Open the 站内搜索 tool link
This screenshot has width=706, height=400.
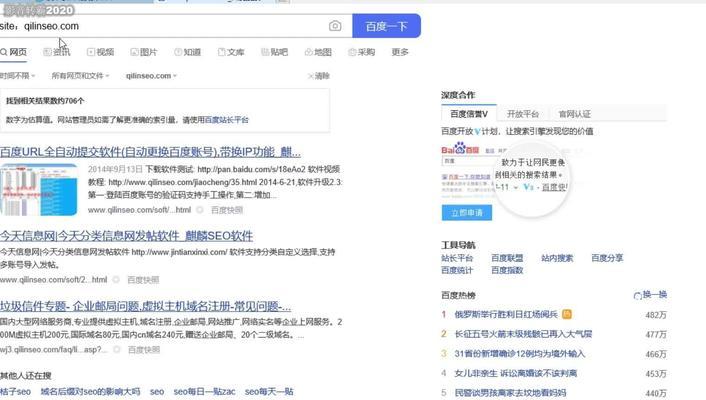[557, 258]
